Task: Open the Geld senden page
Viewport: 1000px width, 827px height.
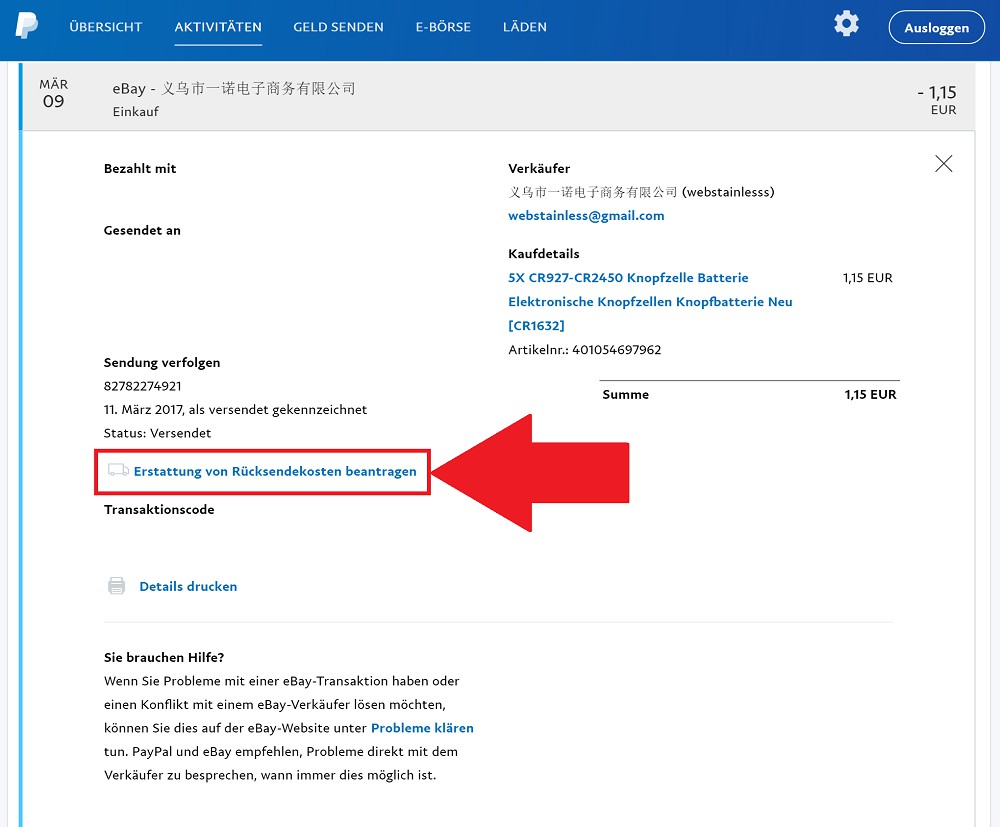Action: click(x=338, y=27)
